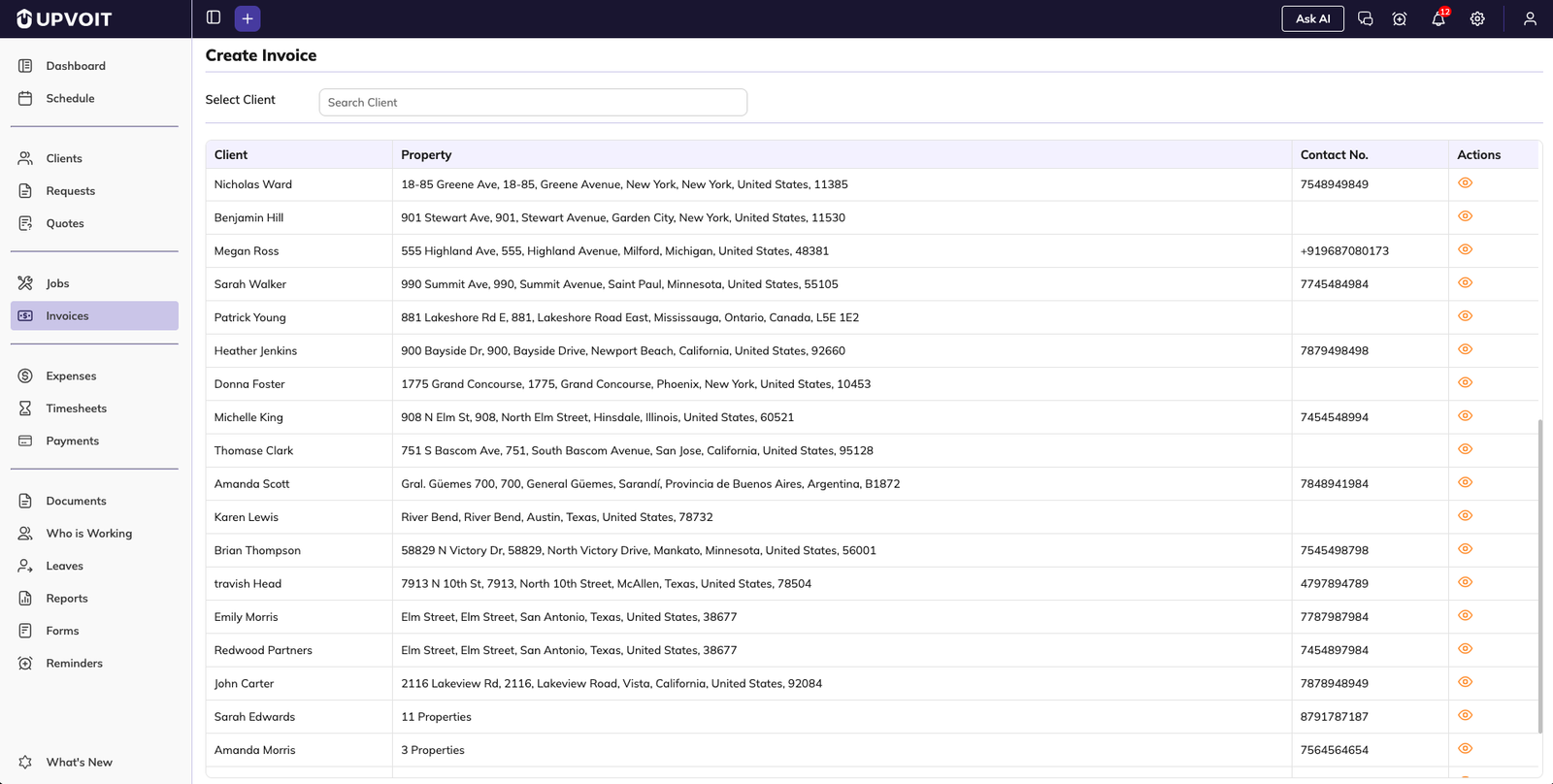Click the Contact No. column header

click(x=1370, y=154)
